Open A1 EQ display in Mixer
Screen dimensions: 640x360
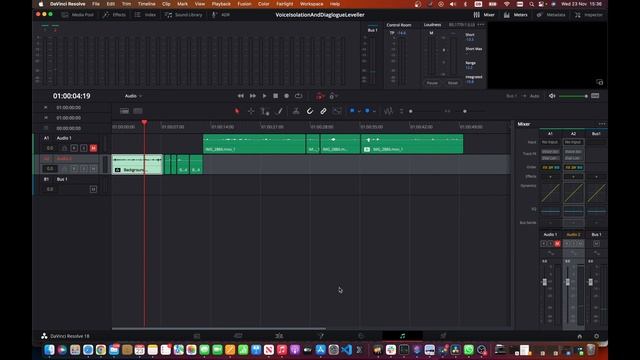[550, 211]
